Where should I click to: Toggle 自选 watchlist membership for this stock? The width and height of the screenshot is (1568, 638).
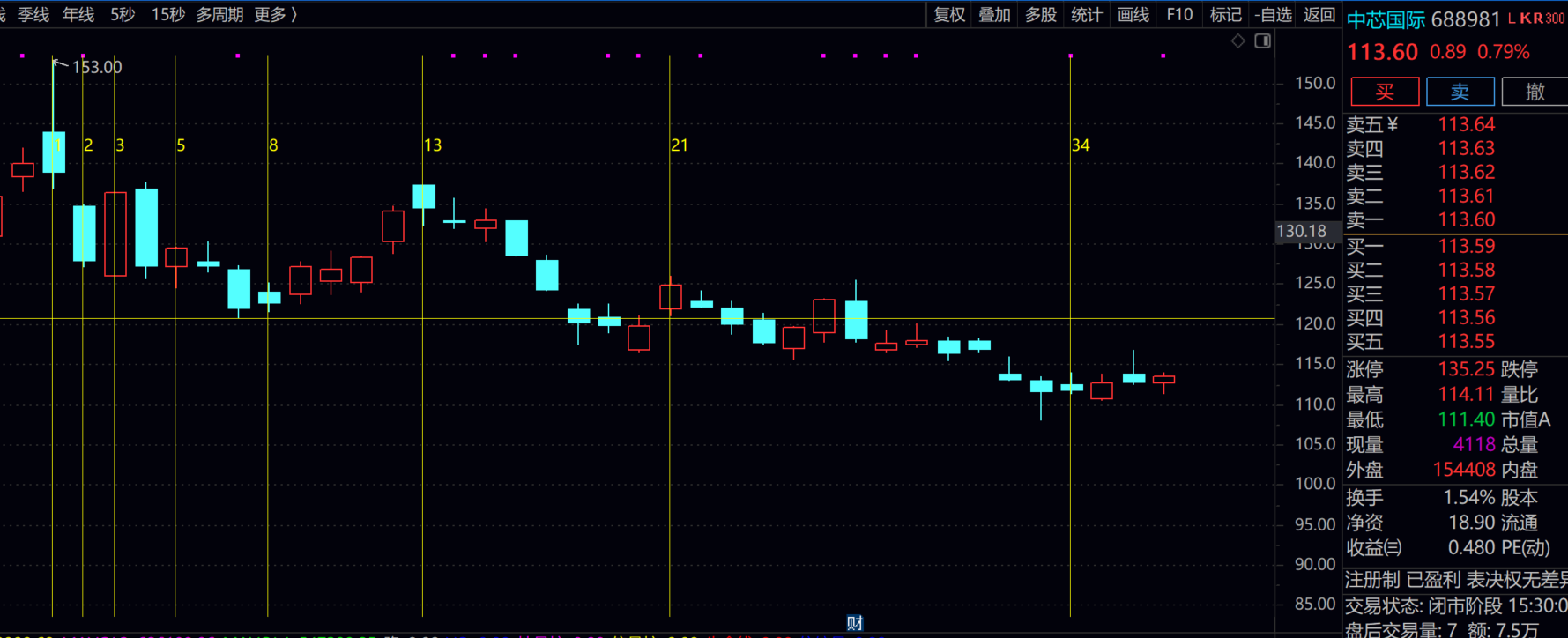coord(1273,14)
